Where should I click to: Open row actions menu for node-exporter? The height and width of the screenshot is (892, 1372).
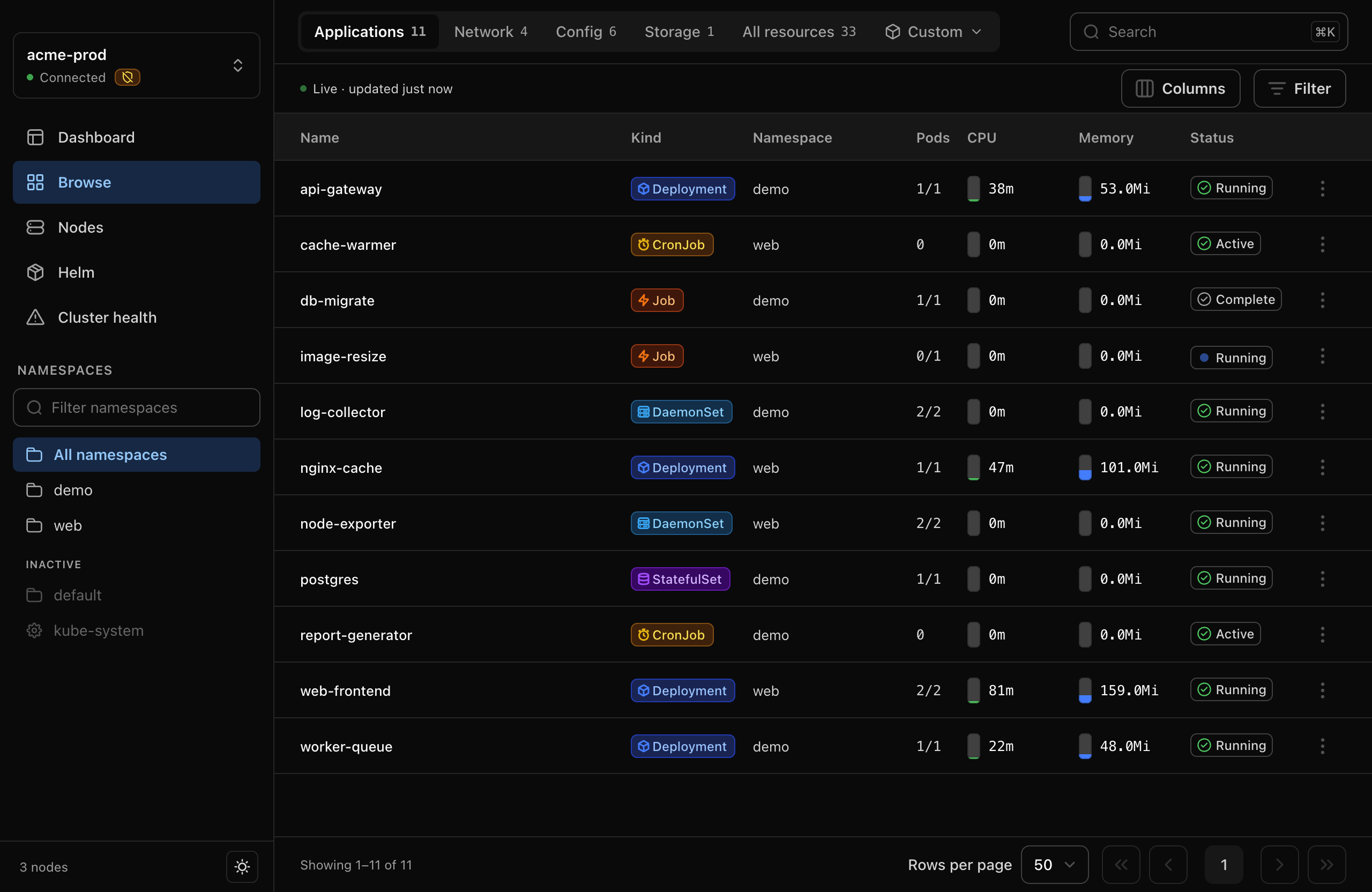pyautogui.click(x=1322, y=523)
